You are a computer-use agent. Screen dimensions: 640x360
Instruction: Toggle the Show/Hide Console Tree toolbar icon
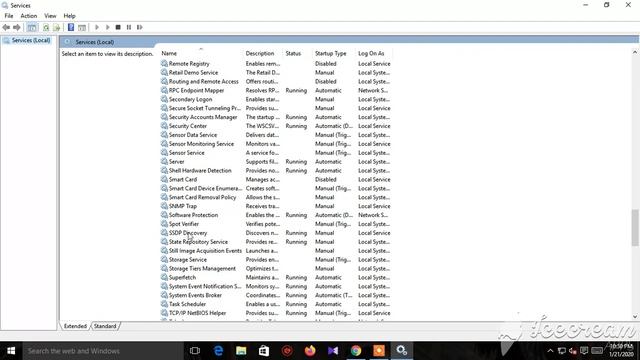pyautogui.click(x=32, y=27)
